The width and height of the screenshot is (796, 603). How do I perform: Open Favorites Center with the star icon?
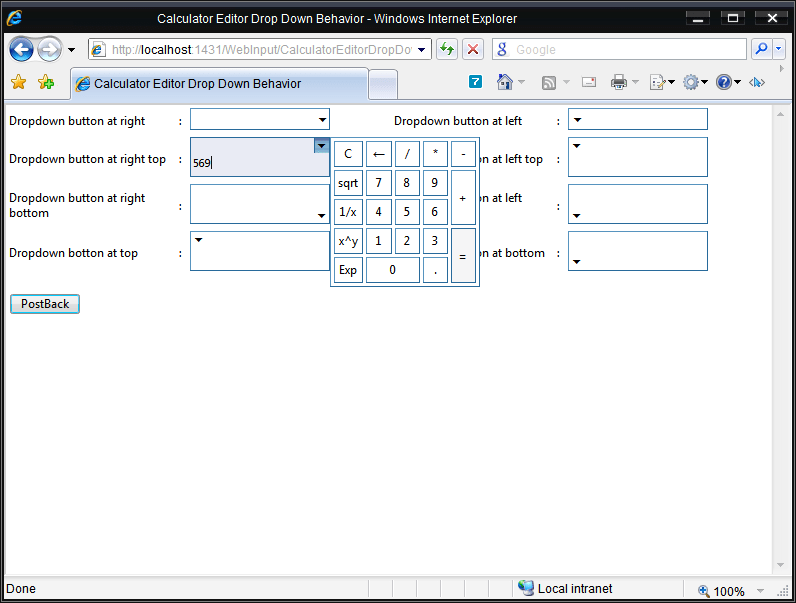pyautogui.click(x=18, y=83)
